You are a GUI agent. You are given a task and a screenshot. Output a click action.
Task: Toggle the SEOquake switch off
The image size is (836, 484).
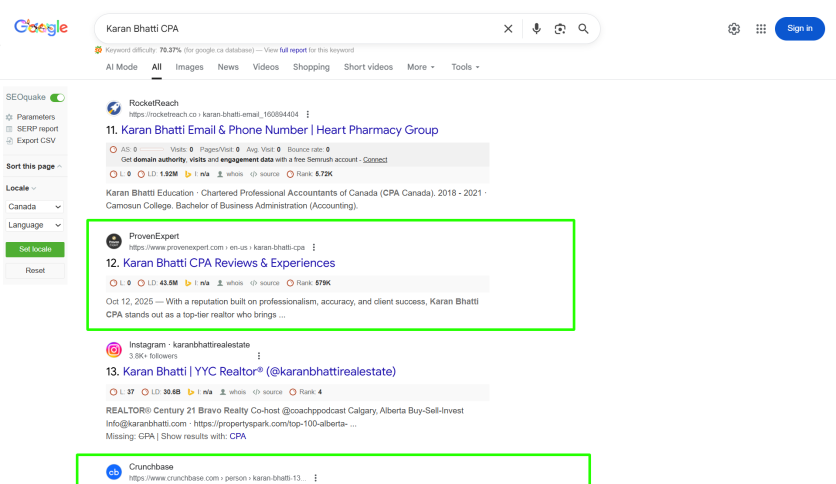pos(58,98)
